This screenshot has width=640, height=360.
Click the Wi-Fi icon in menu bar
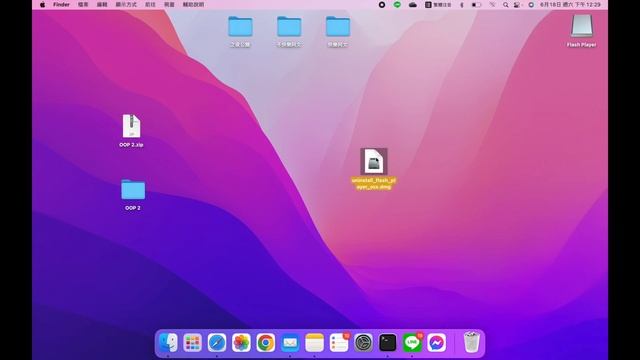click(x=492, y=4)
